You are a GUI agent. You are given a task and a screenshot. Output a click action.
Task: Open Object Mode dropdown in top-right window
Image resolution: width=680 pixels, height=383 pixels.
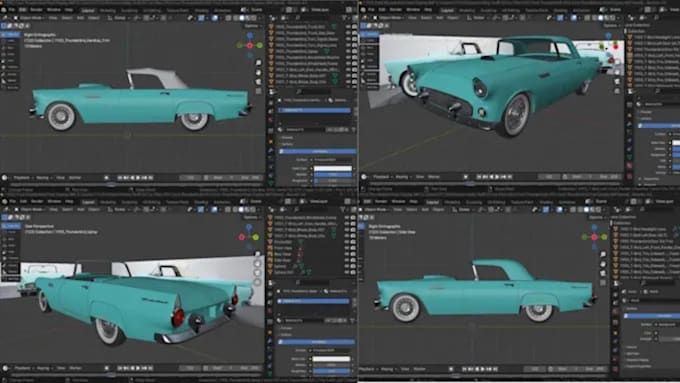coord(390,18)
